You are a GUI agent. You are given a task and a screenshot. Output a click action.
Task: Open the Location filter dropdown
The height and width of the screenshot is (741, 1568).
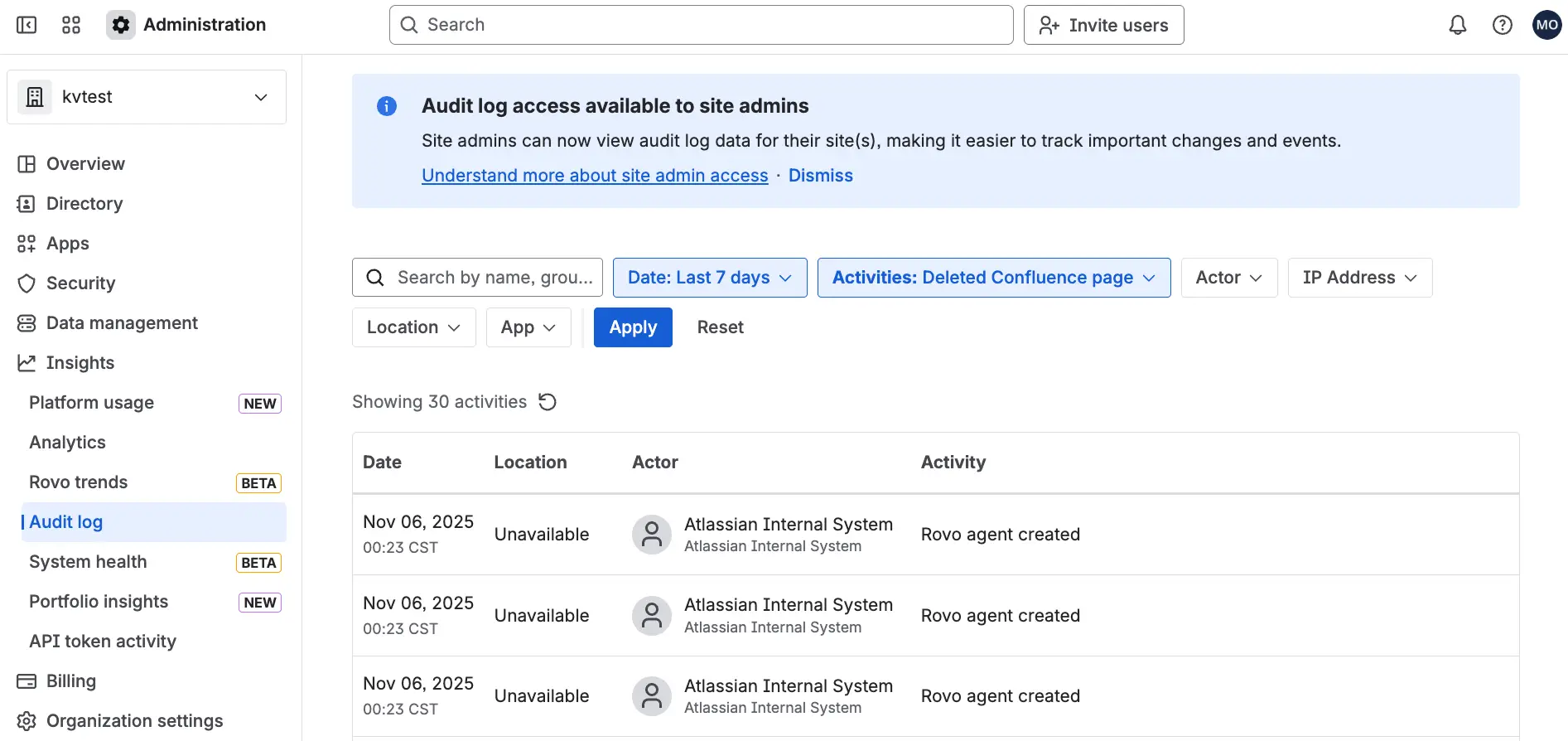414,327
